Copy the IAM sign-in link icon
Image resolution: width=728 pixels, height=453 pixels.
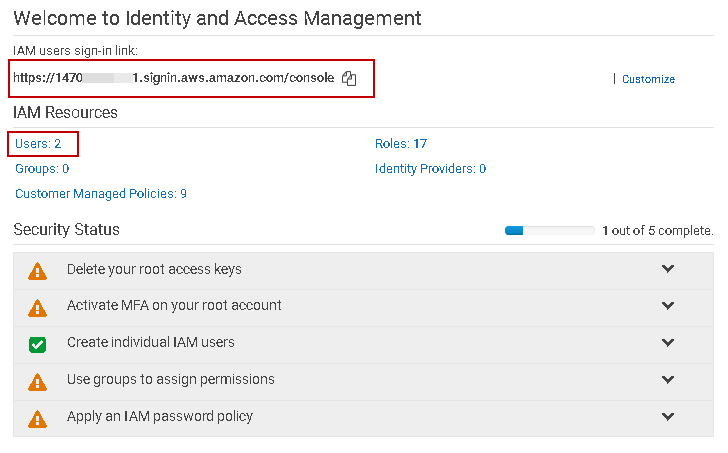coord(349,78)
